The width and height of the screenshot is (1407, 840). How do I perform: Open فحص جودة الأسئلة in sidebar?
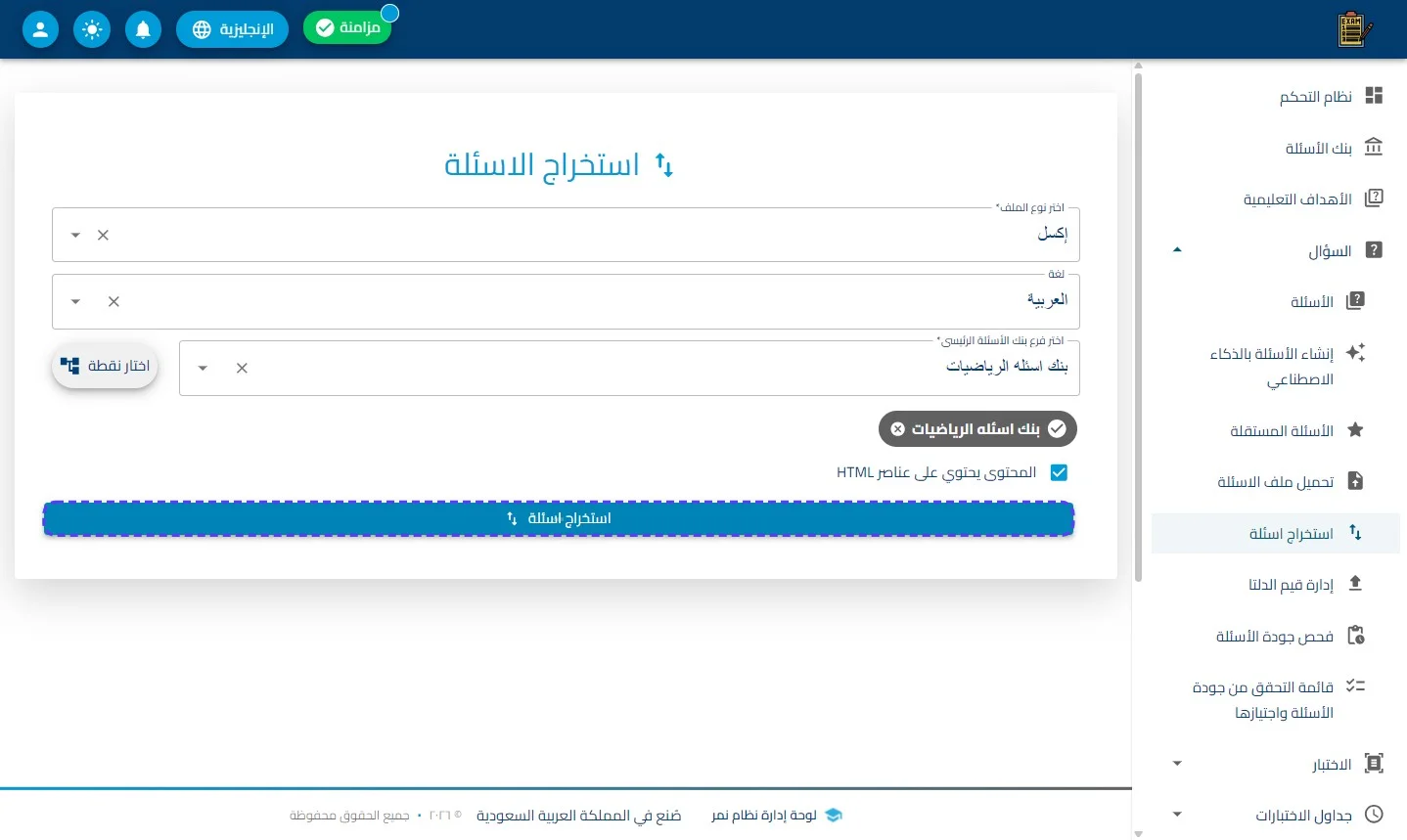tap(1276, 636)
